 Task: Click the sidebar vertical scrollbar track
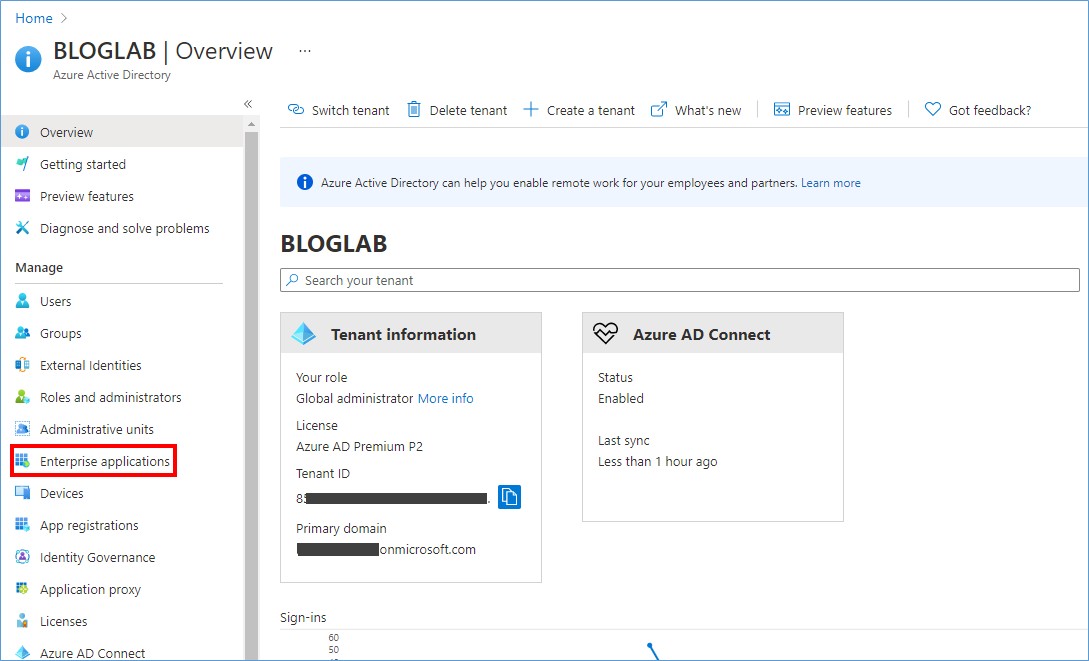(251, 396)
